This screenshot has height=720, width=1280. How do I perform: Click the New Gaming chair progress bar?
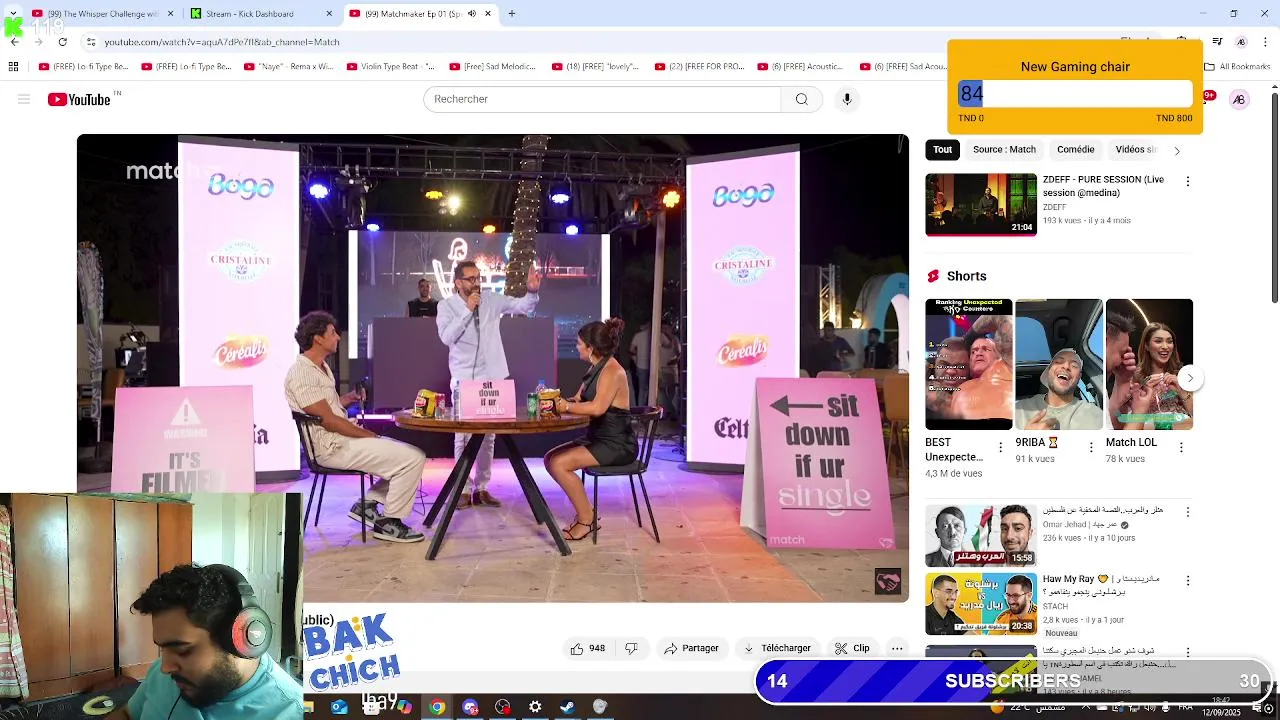click(x=1075, y=94)
